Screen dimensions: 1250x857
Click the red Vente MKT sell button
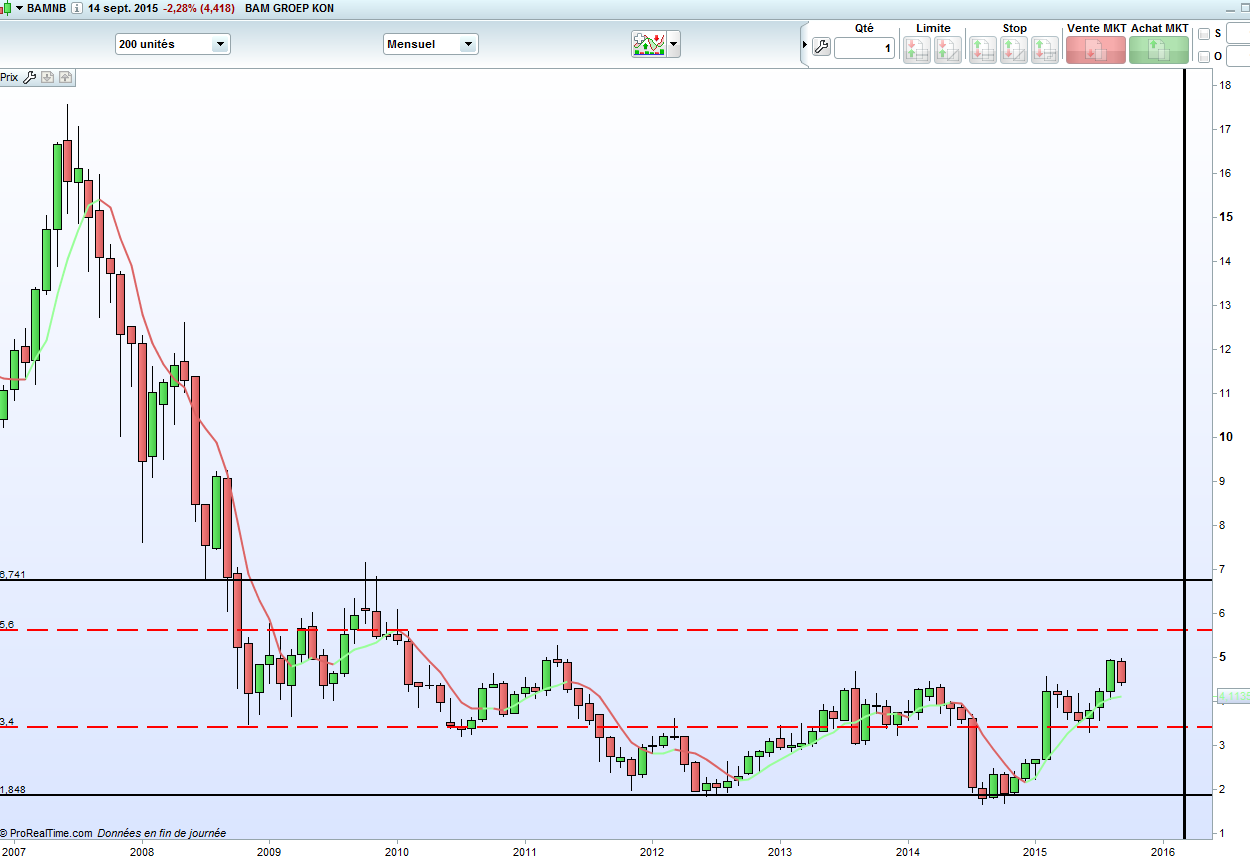coord(1096,50)
